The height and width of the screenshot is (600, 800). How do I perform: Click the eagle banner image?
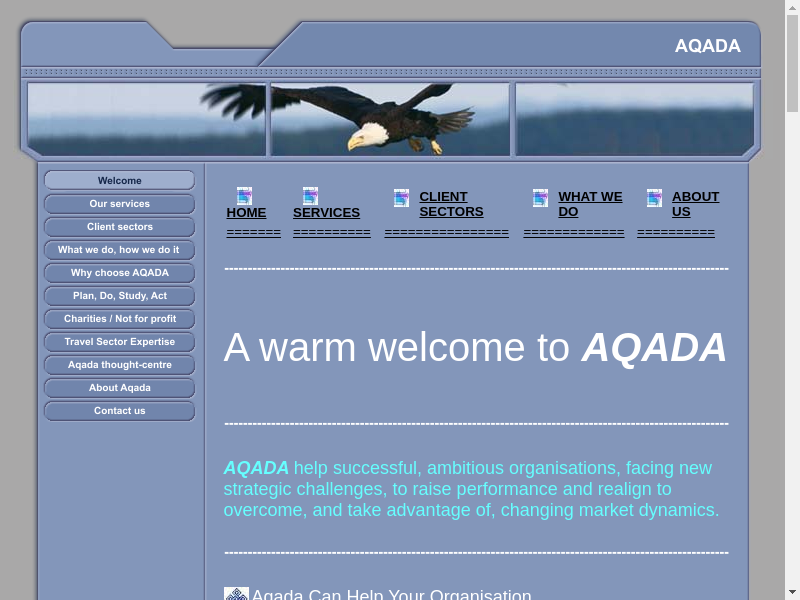point(390,119)
